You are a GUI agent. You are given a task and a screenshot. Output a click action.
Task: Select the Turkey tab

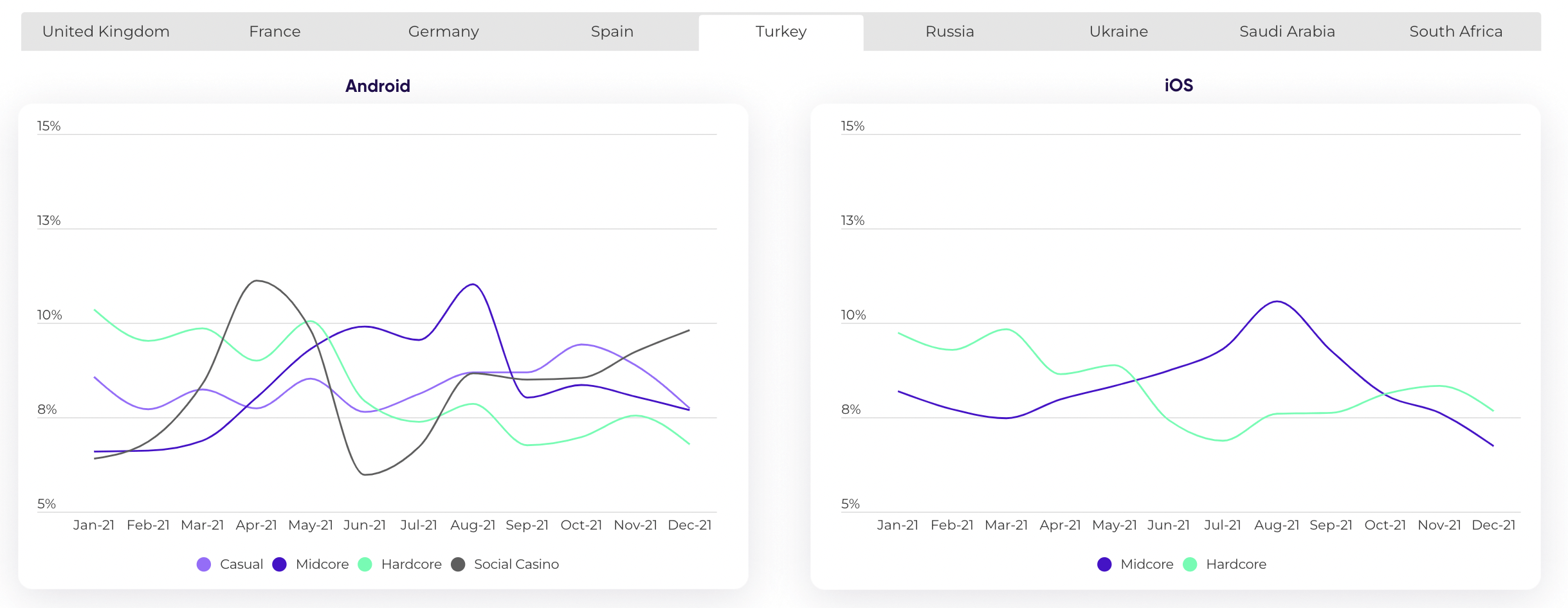(781, 31)
